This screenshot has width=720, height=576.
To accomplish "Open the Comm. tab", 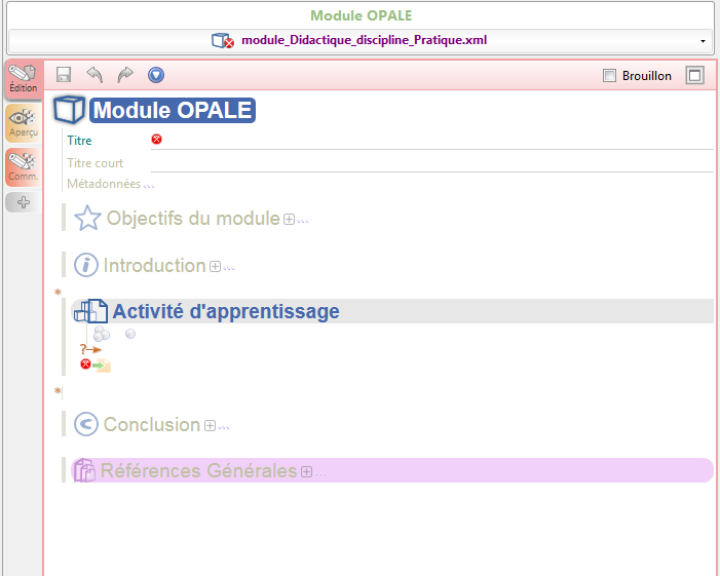I will 23,167.
